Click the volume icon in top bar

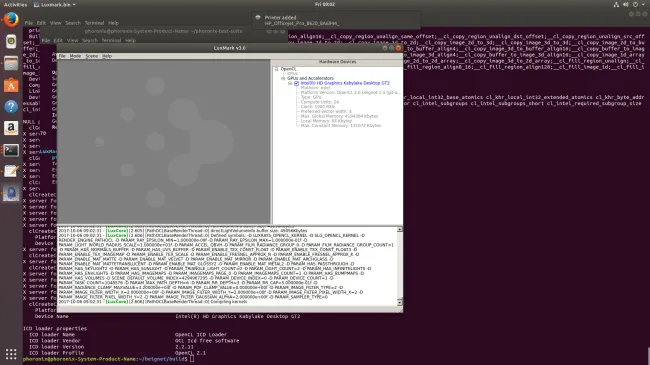pyautogui.click(x=626, y=5)
